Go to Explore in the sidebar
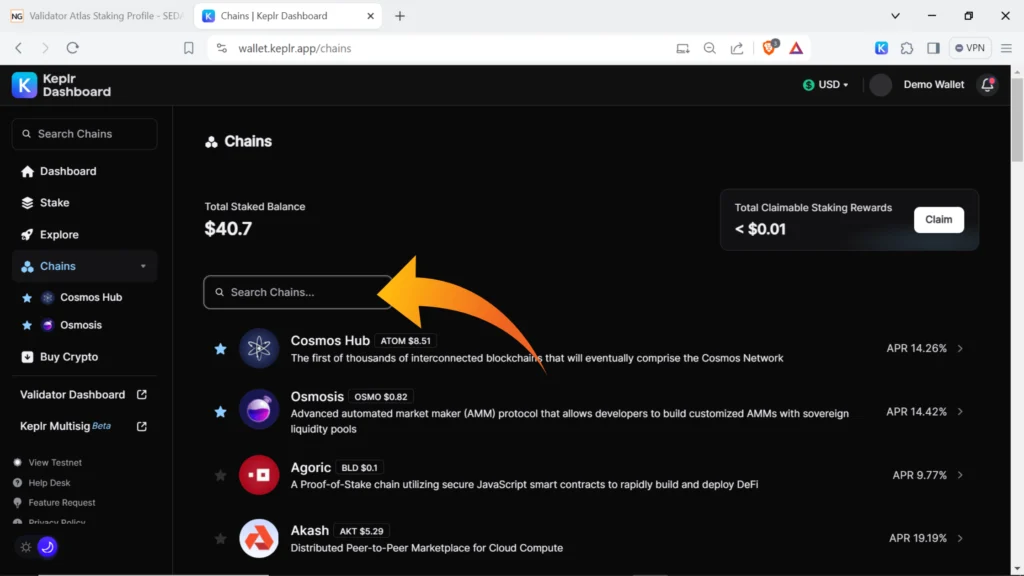Image resolution: width=1024 pixels, height=576 pixels. (x=59, y=235)
